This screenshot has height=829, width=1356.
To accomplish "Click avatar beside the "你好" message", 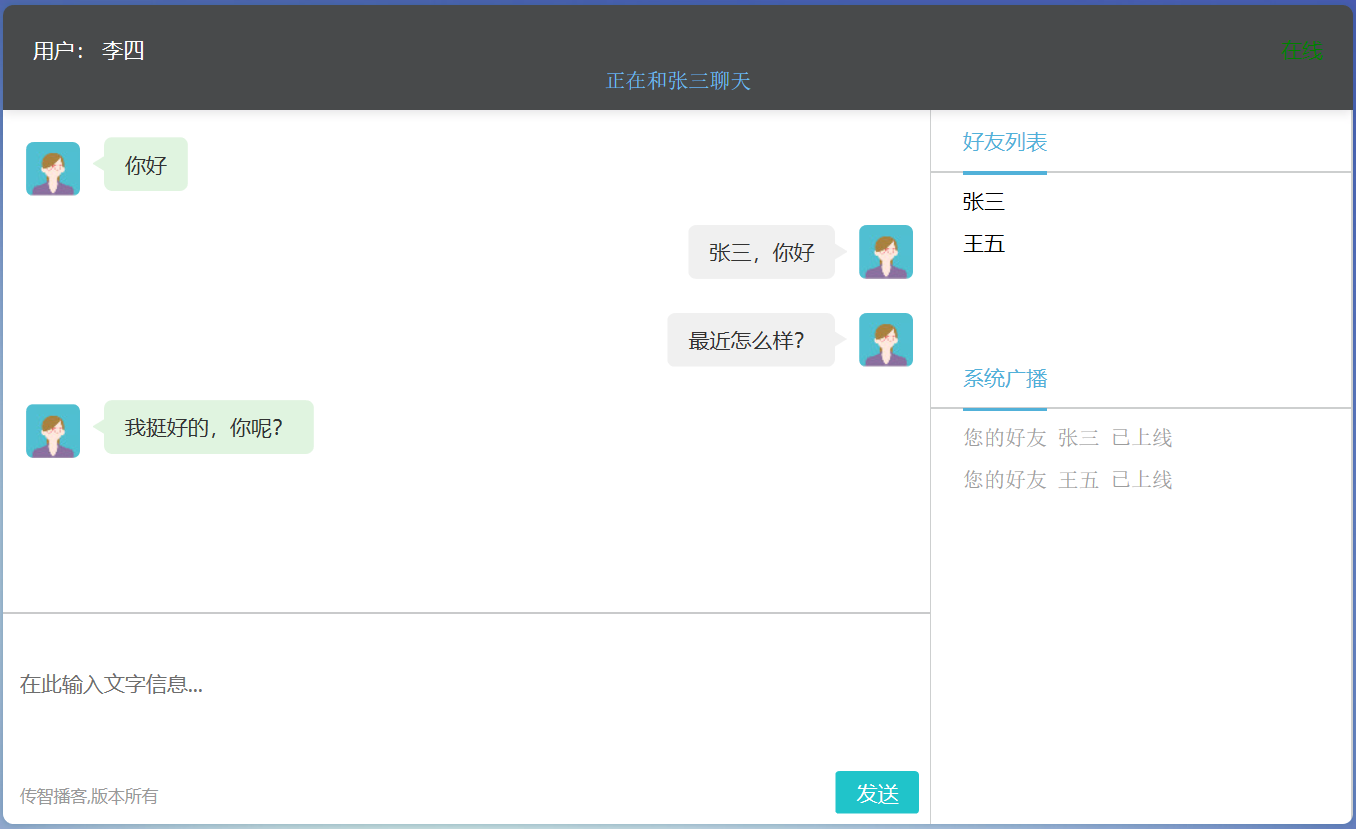I will click(x=53, y=168).
